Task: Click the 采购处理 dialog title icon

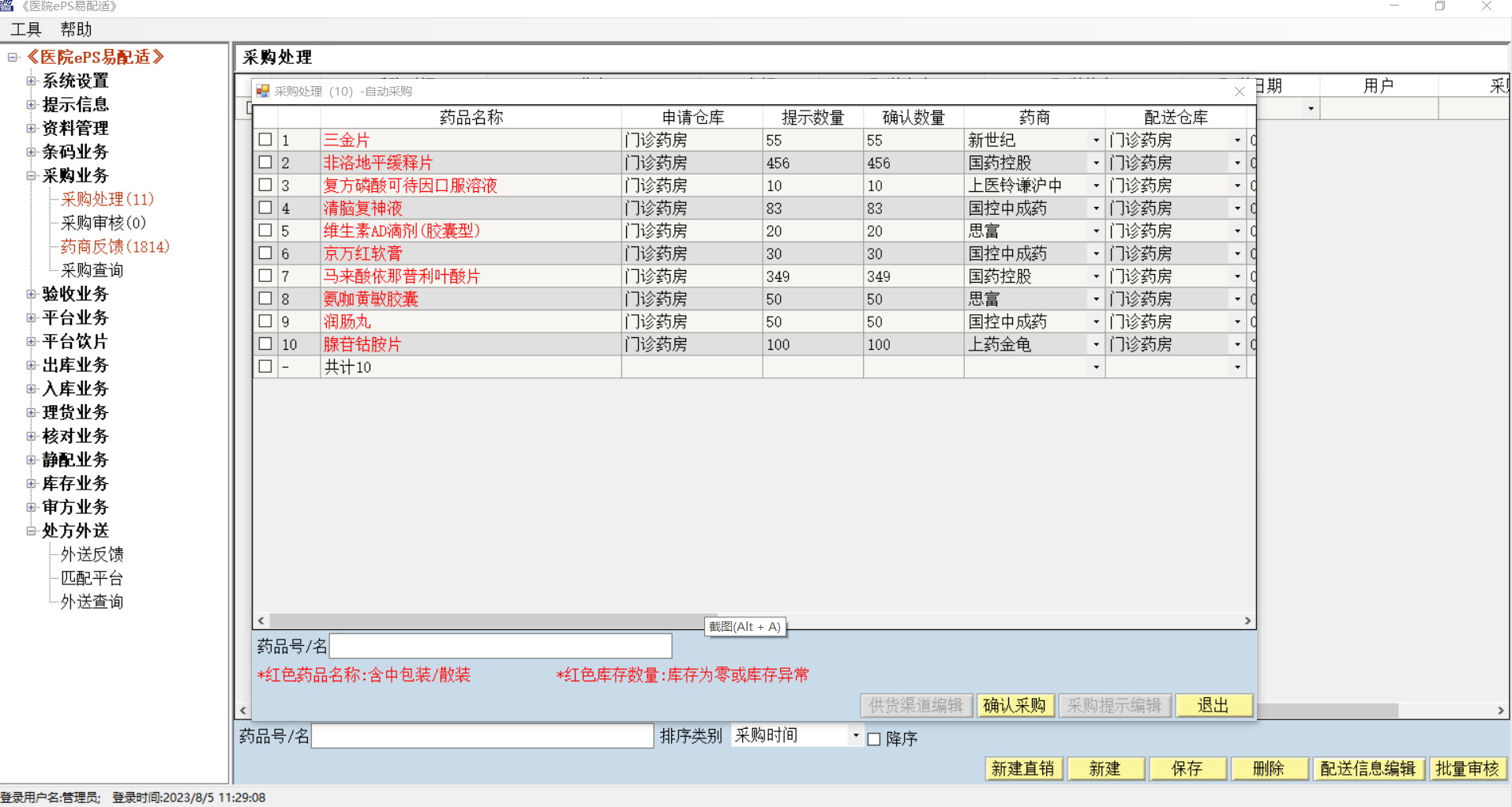Action: pyautogui.click(x=263, y=91)
